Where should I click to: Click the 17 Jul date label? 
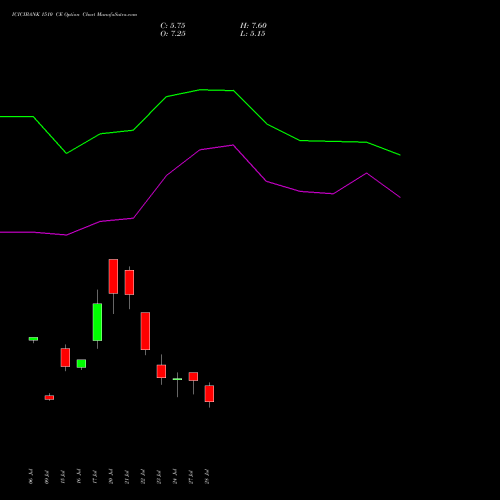95,476
